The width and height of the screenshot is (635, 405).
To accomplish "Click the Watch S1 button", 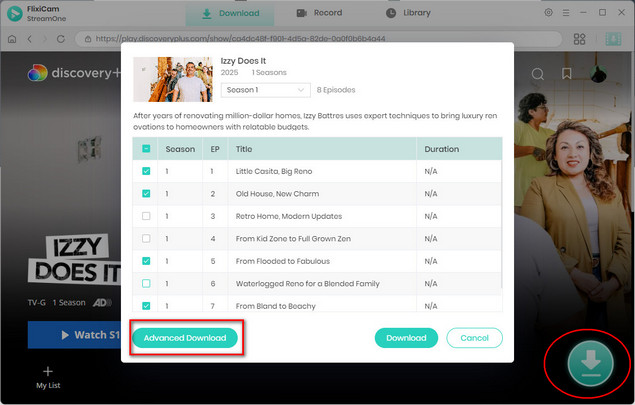I will point(75,335).
